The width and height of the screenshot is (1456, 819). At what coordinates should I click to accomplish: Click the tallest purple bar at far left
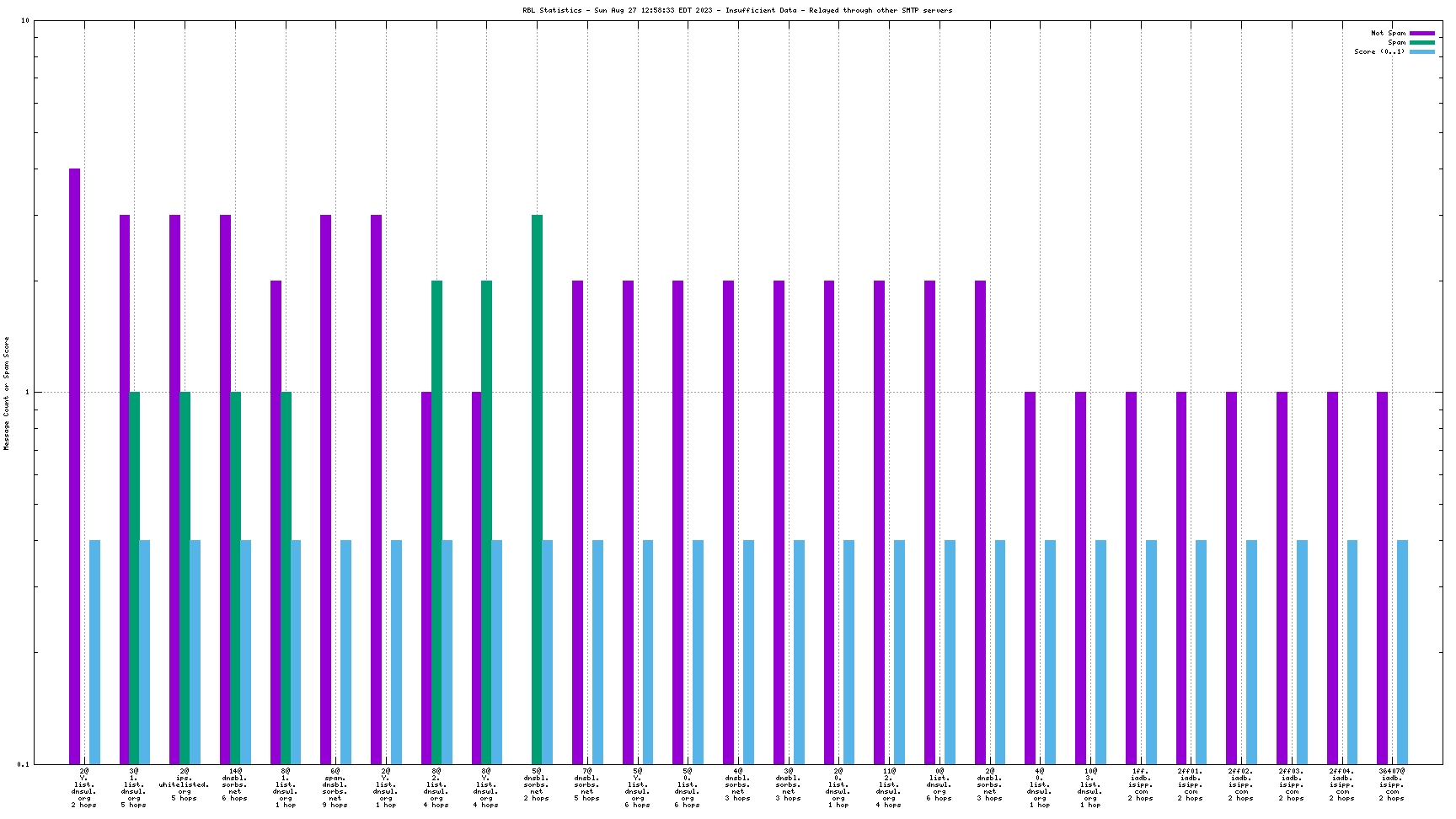pyautogui.click(x=75, y=466)
